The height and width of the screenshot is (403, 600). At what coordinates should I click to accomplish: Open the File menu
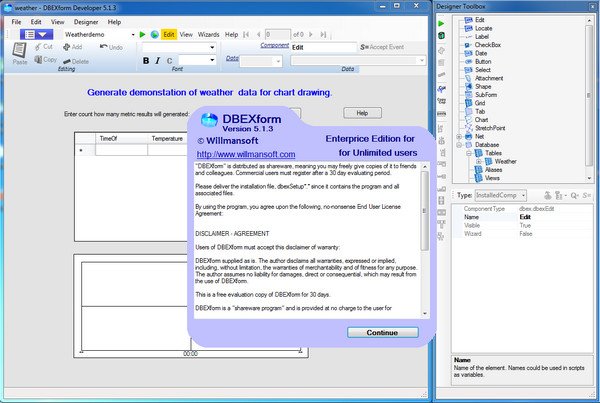[x=16, y=22]
